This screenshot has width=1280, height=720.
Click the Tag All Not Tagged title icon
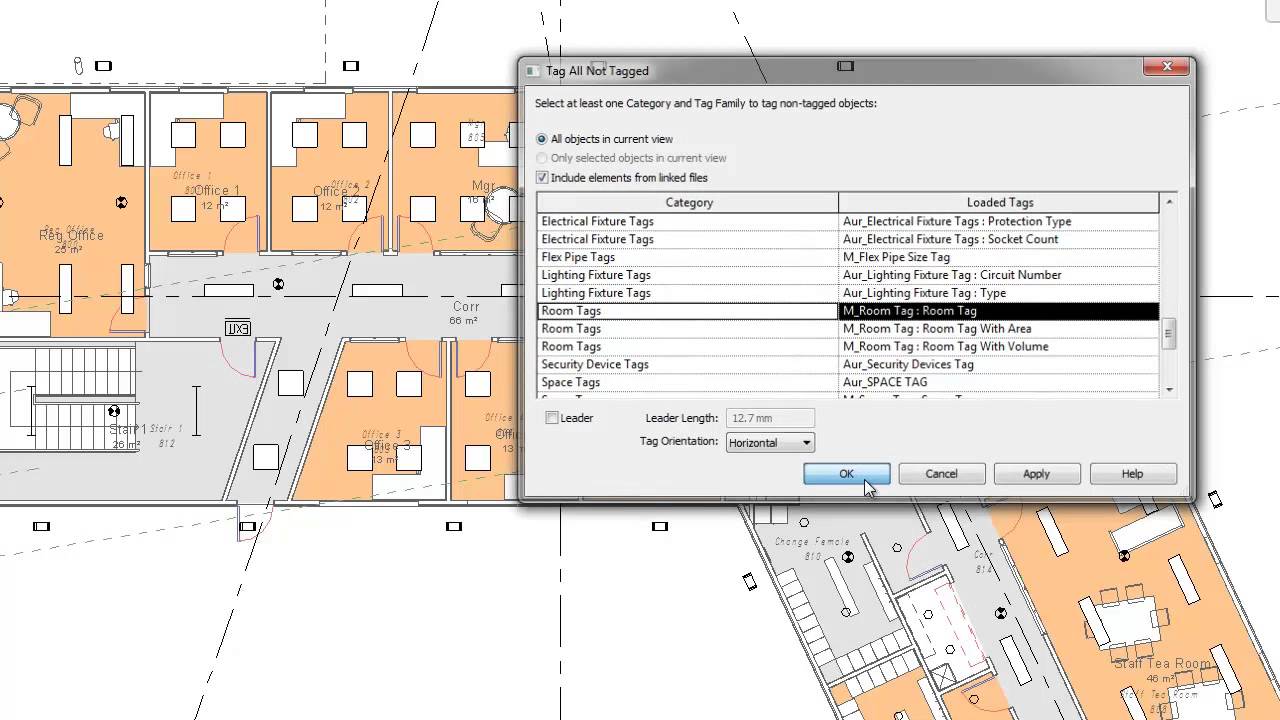point(533,71)
